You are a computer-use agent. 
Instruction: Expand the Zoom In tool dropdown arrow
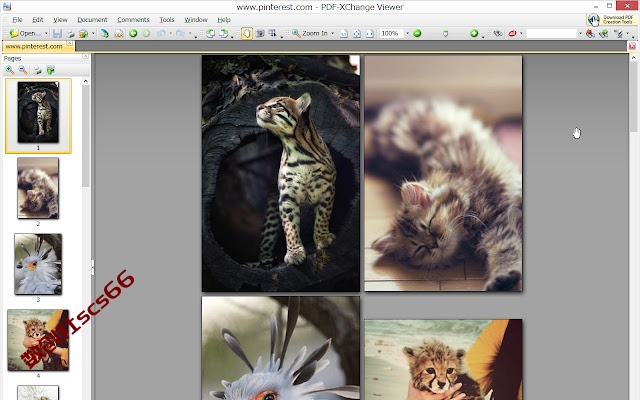tap(333, 33)
